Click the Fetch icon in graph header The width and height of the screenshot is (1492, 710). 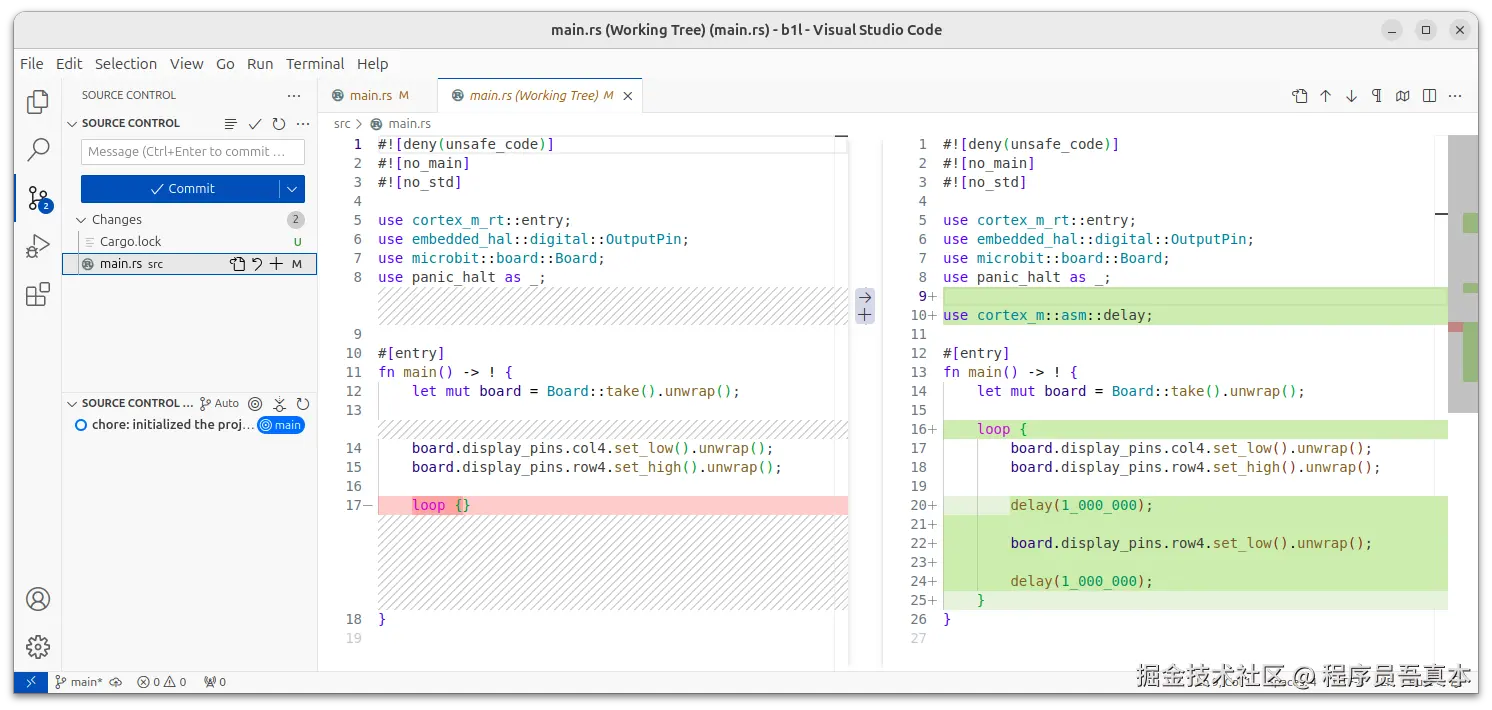279,404
